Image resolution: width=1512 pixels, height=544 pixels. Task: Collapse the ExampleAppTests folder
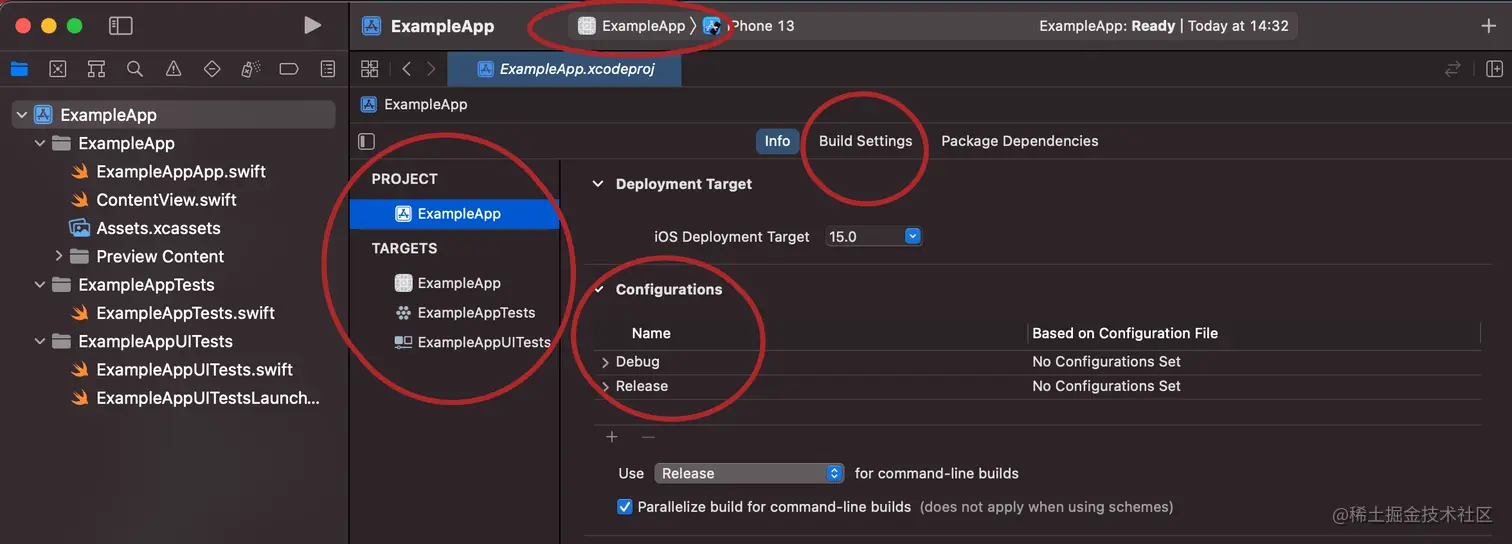[39, 285]
